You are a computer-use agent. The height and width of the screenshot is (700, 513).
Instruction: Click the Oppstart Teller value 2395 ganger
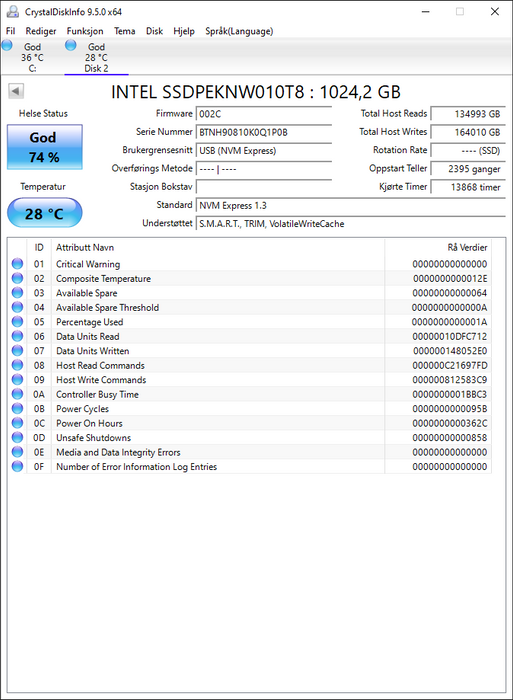(468, 169)
